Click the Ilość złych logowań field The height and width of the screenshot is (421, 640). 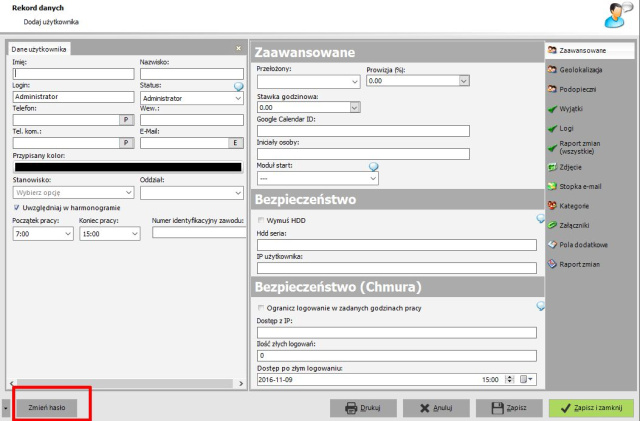pos(397,356)
